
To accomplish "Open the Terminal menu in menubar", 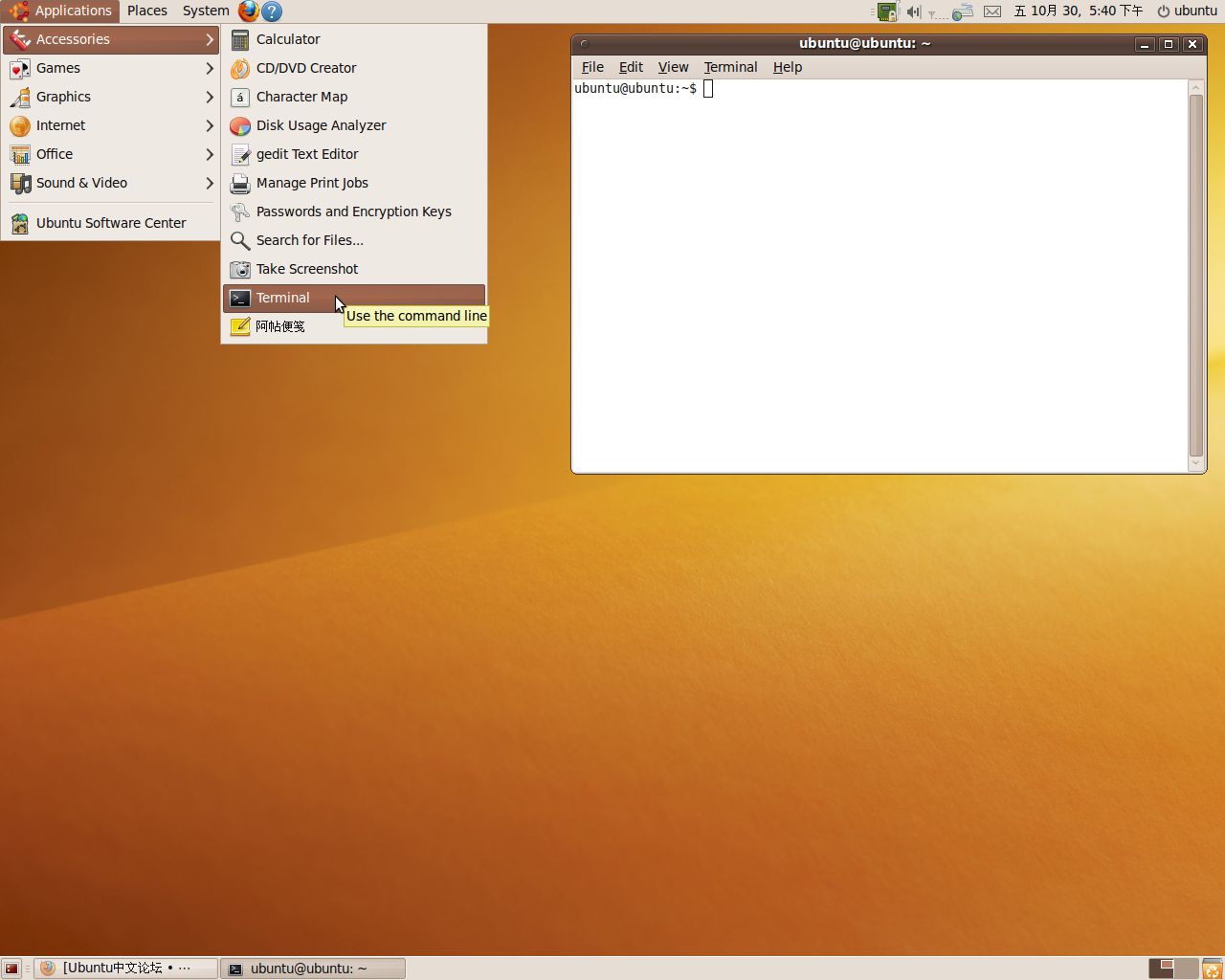I will (x=730, y=67).
